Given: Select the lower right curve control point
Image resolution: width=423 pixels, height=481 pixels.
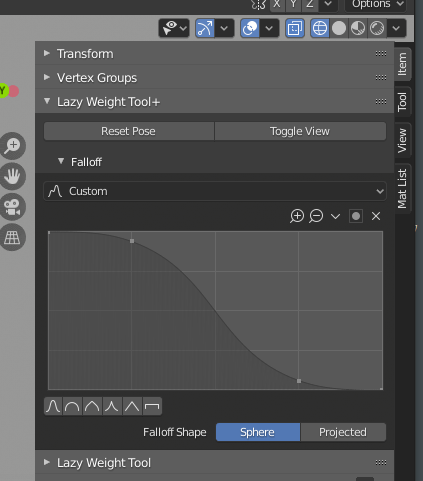Looking at the screenshot, I should 299,381.
